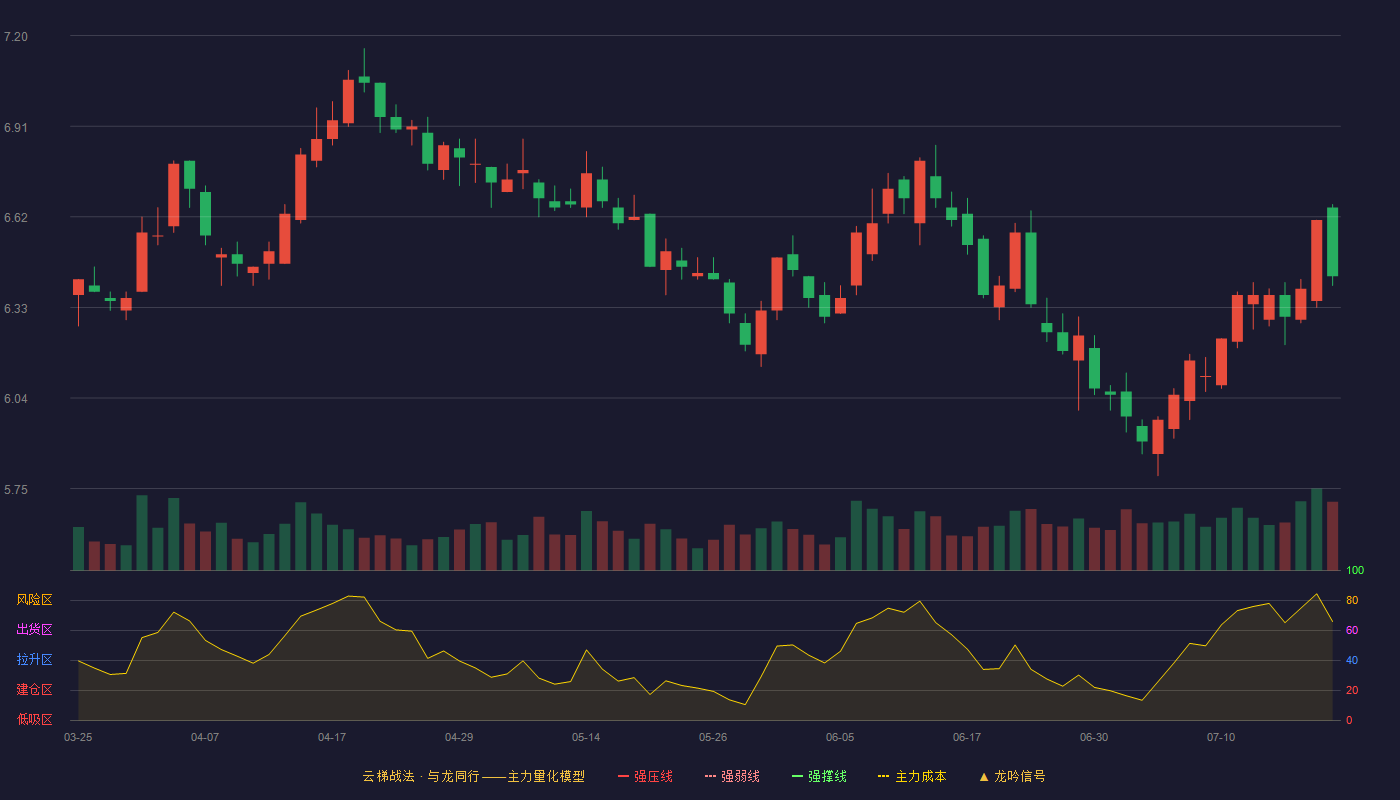The image size is (1400, 800).
Task: Click the 05-26 date label
Action: tap(713, 737)
